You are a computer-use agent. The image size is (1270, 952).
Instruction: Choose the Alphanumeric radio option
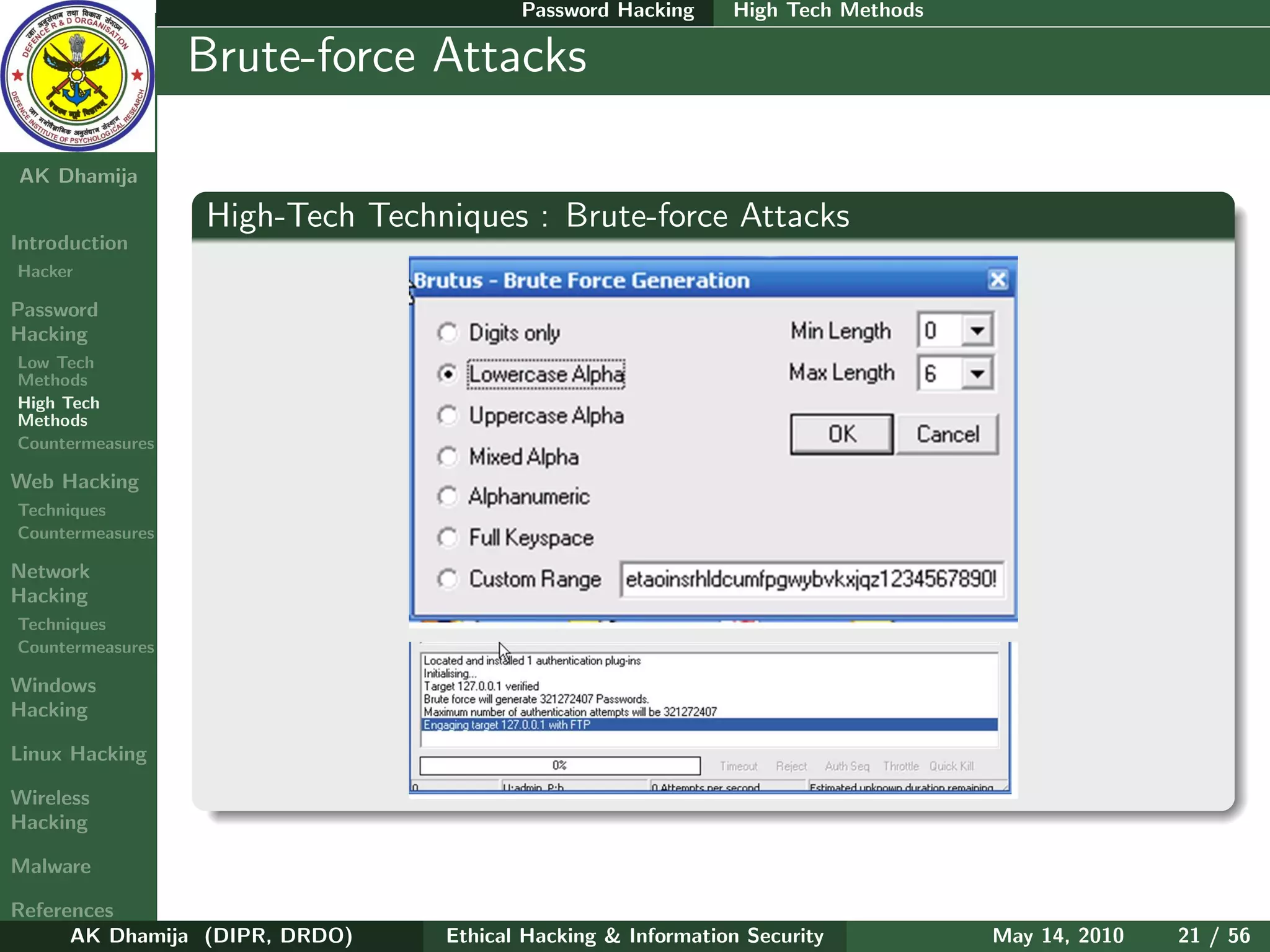click(447, 496)
